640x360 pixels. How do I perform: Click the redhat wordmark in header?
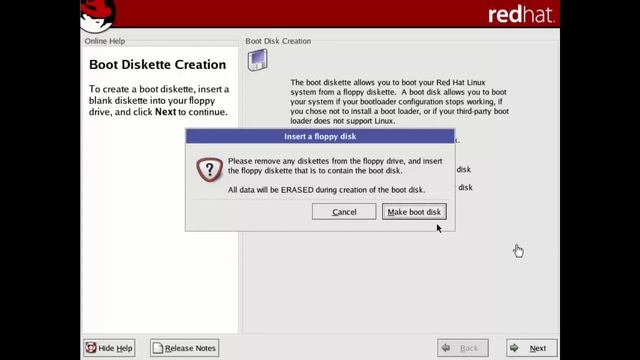[x=521, y=15]
